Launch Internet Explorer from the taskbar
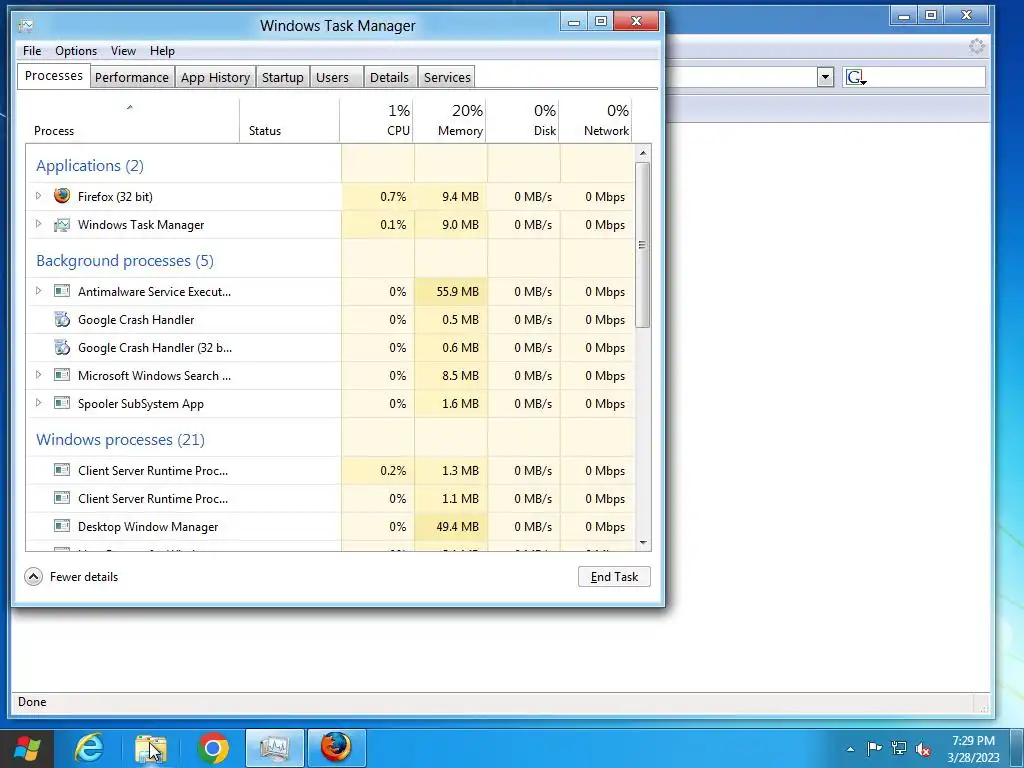This screenshot has height=768, width=1024. [x=89, y=748]
